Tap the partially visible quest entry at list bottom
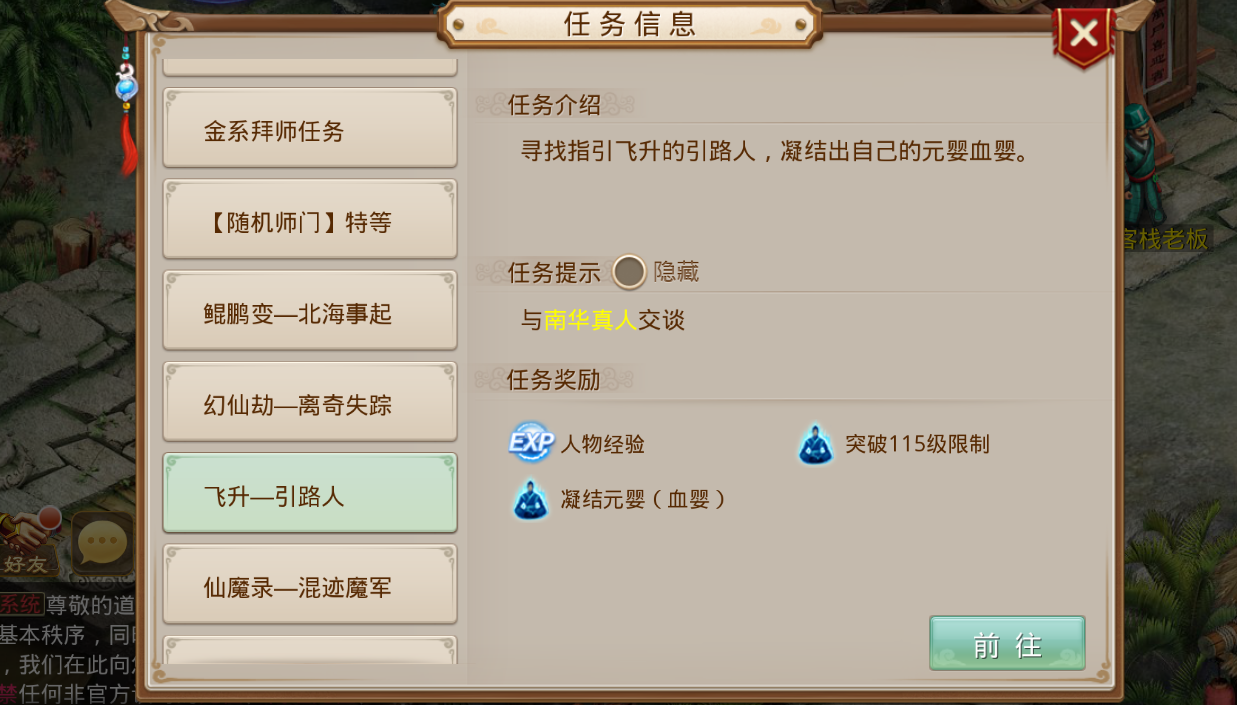1237x705 pixels. [x=310, y=650]
